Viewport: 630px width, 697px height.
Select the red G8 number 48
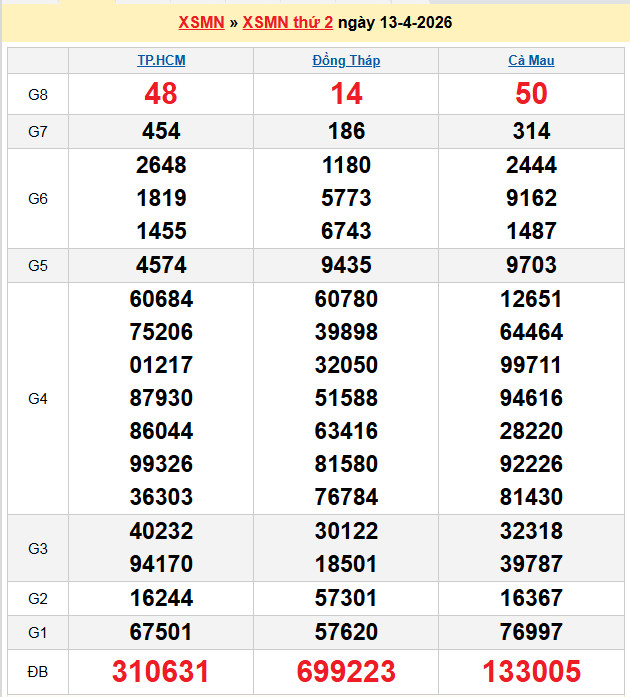click(x=161, y=94)
